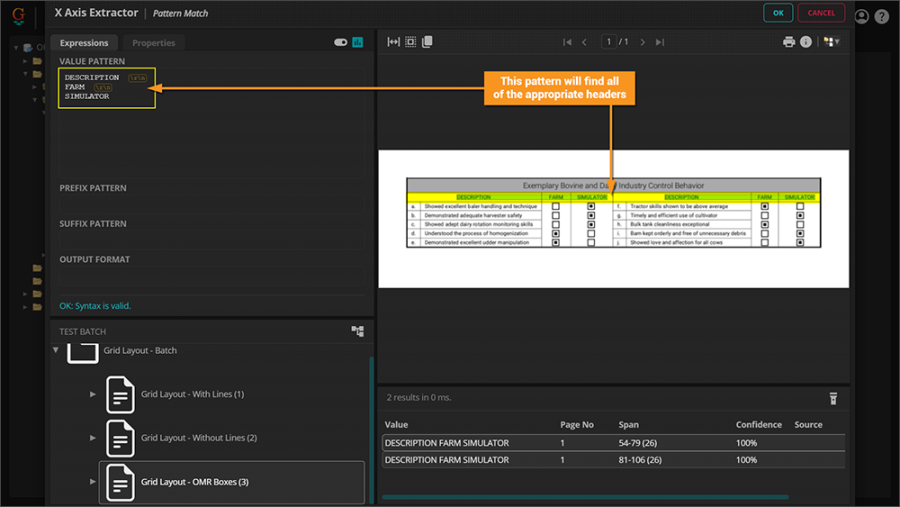This screenshot has height=507, width=900.
Task: Expand Grid Layout - Without Lines (2)
Action: [x=93, y=438]
